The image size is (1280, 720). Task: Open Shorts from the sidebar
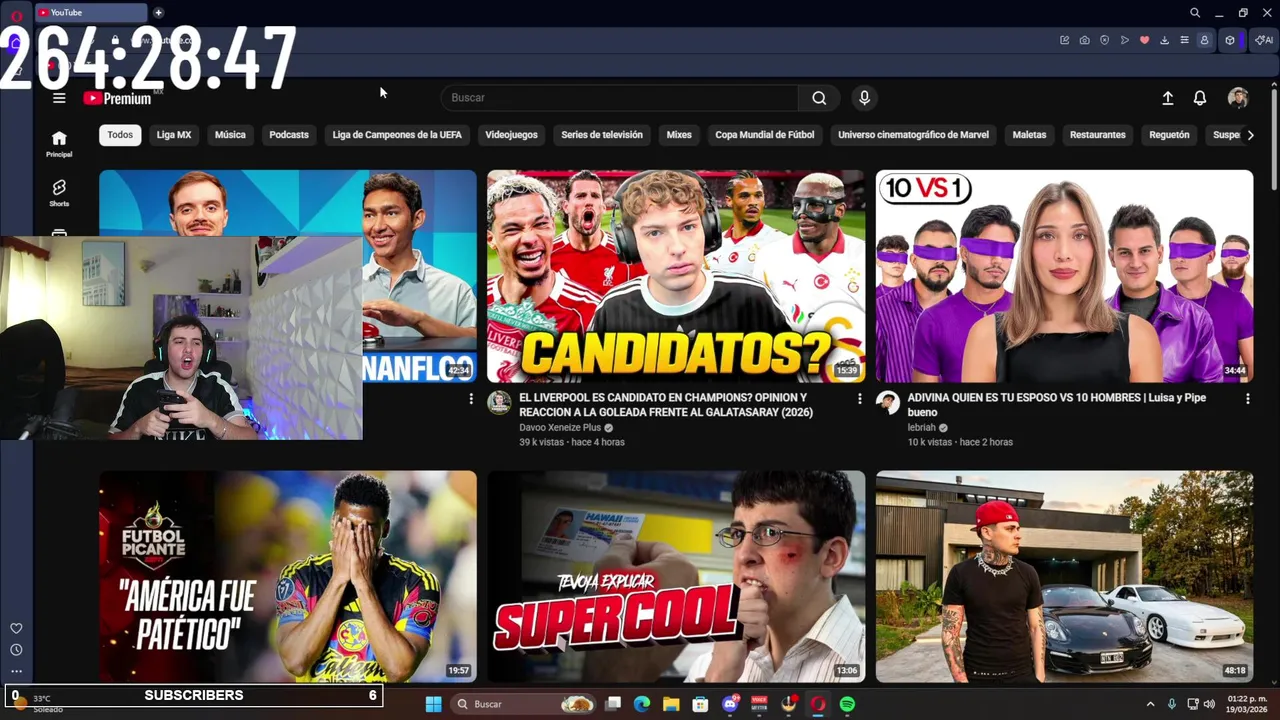coord(59,193)
